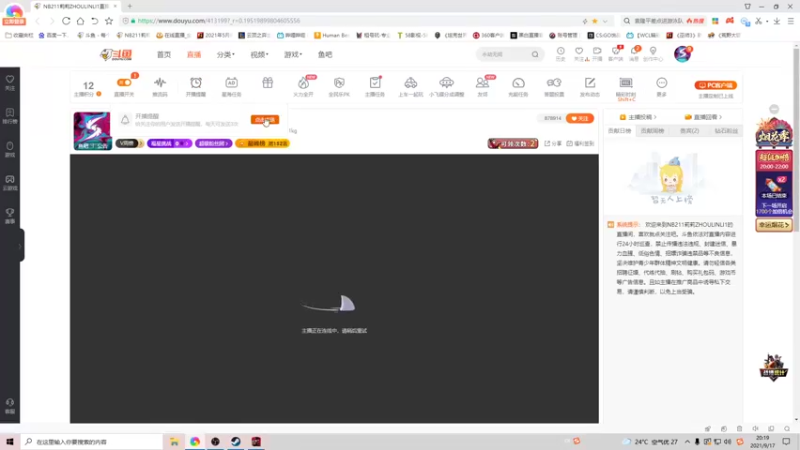The height and width of the screenshot is (450, 800).
Task: Open the 友邻 people icon
Action: pos(482,83)
